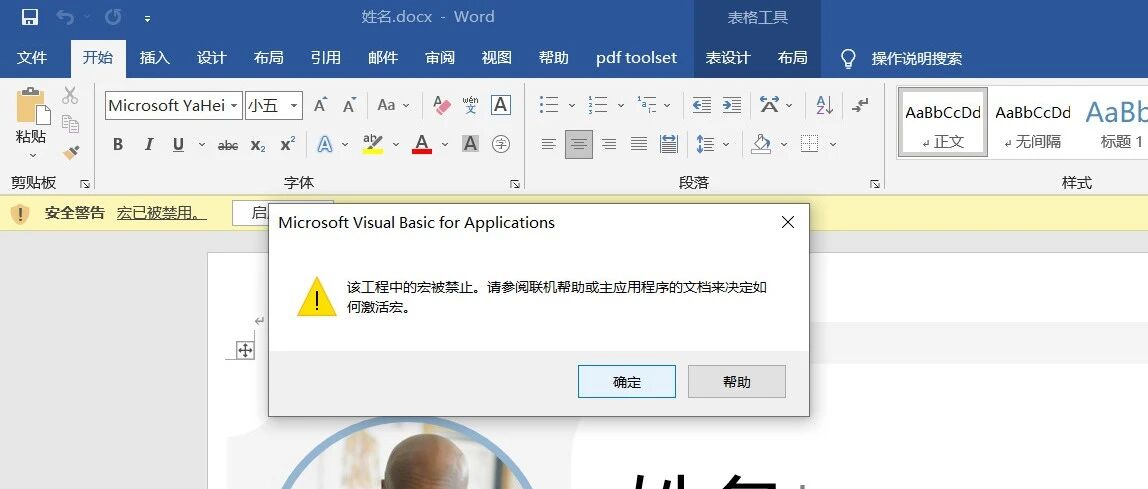
Task: Click the Phonetic Guide wén icon
Action: click(471, 105)
